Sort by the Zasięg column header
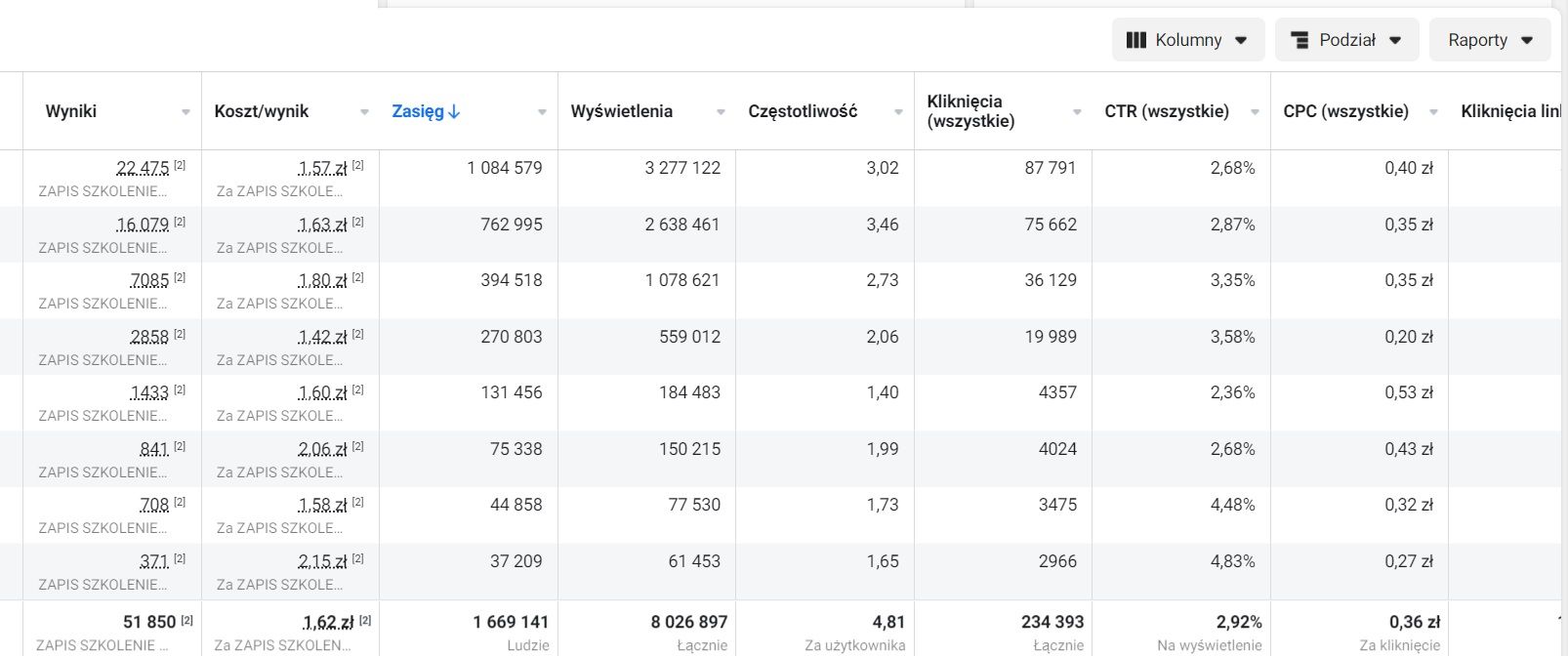This screenshot has width=1568, height=656. (x=418, y=111)
